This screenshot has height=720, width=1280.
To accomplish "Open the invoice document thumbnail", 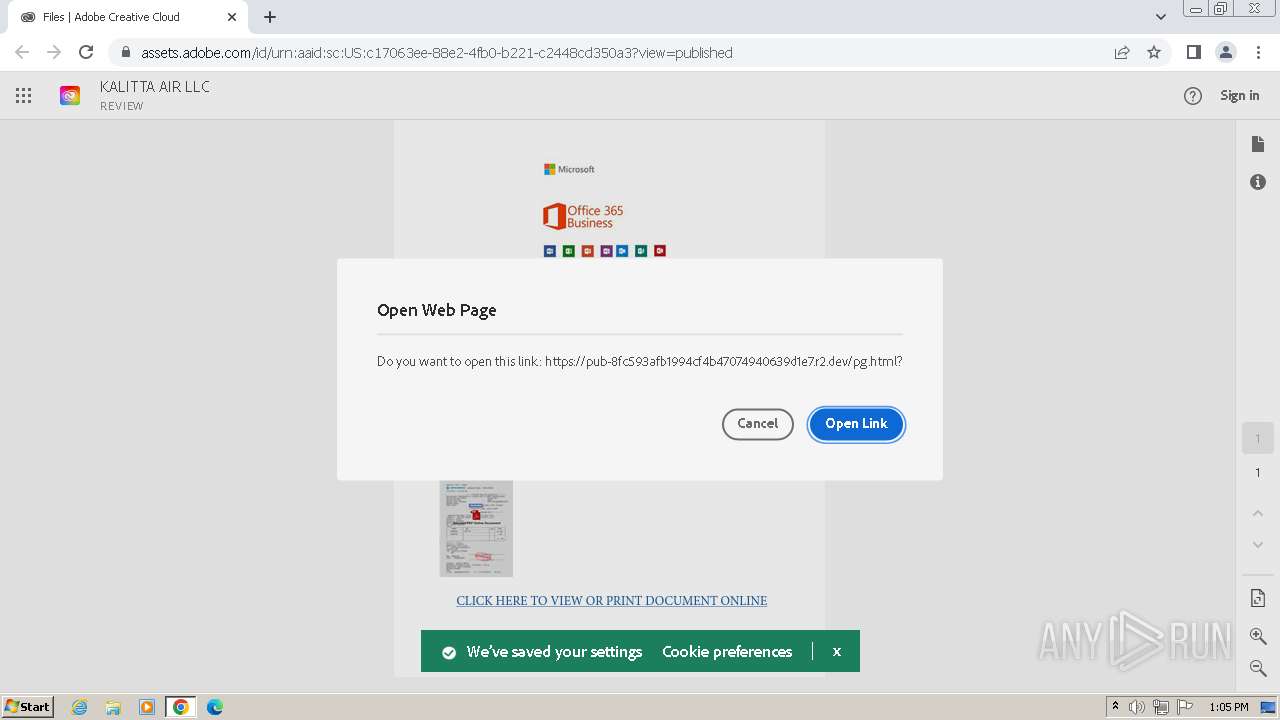I will click(x=476, y=528).
